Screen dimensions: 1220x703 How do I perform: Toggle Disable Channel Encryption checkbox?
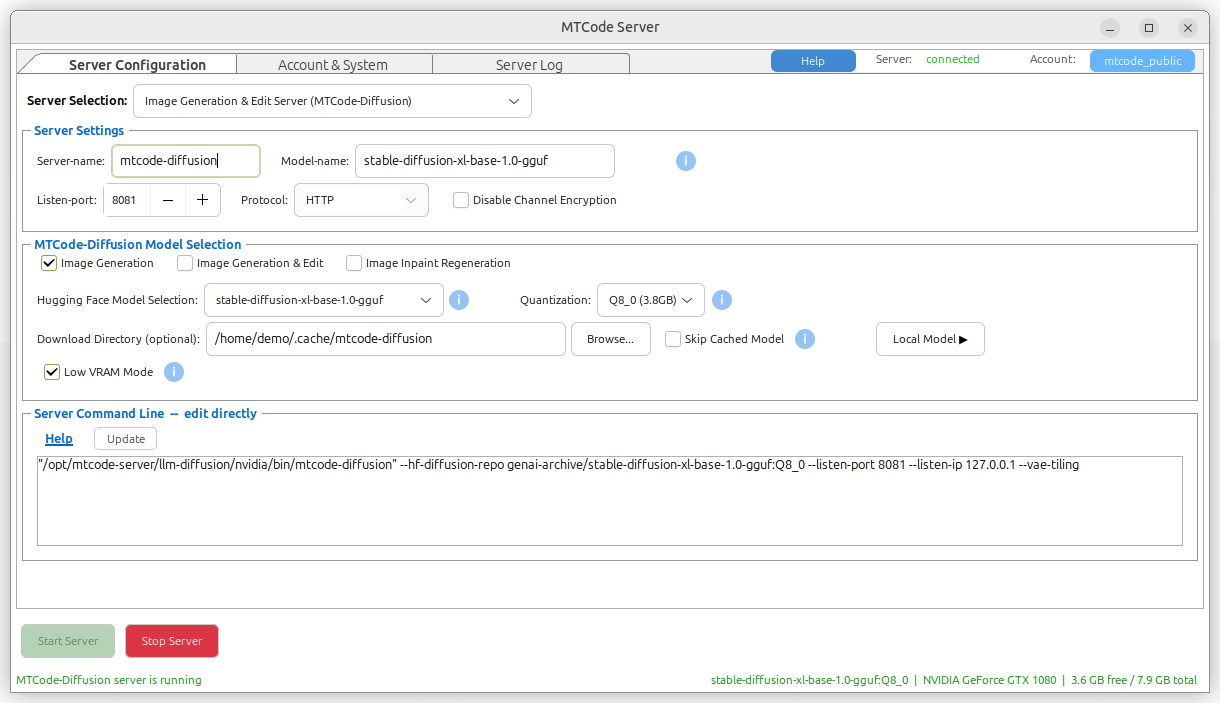click(x=461, y=200)
